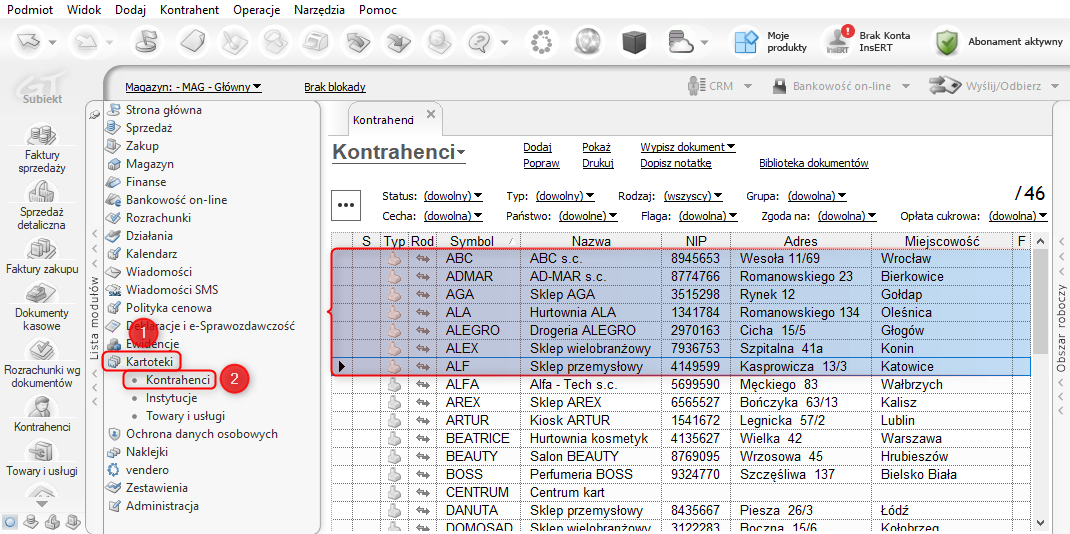Screen dimensions: 1070x534
Task: Open the Narzędzia menu
Action: click(x=319, y=10)
